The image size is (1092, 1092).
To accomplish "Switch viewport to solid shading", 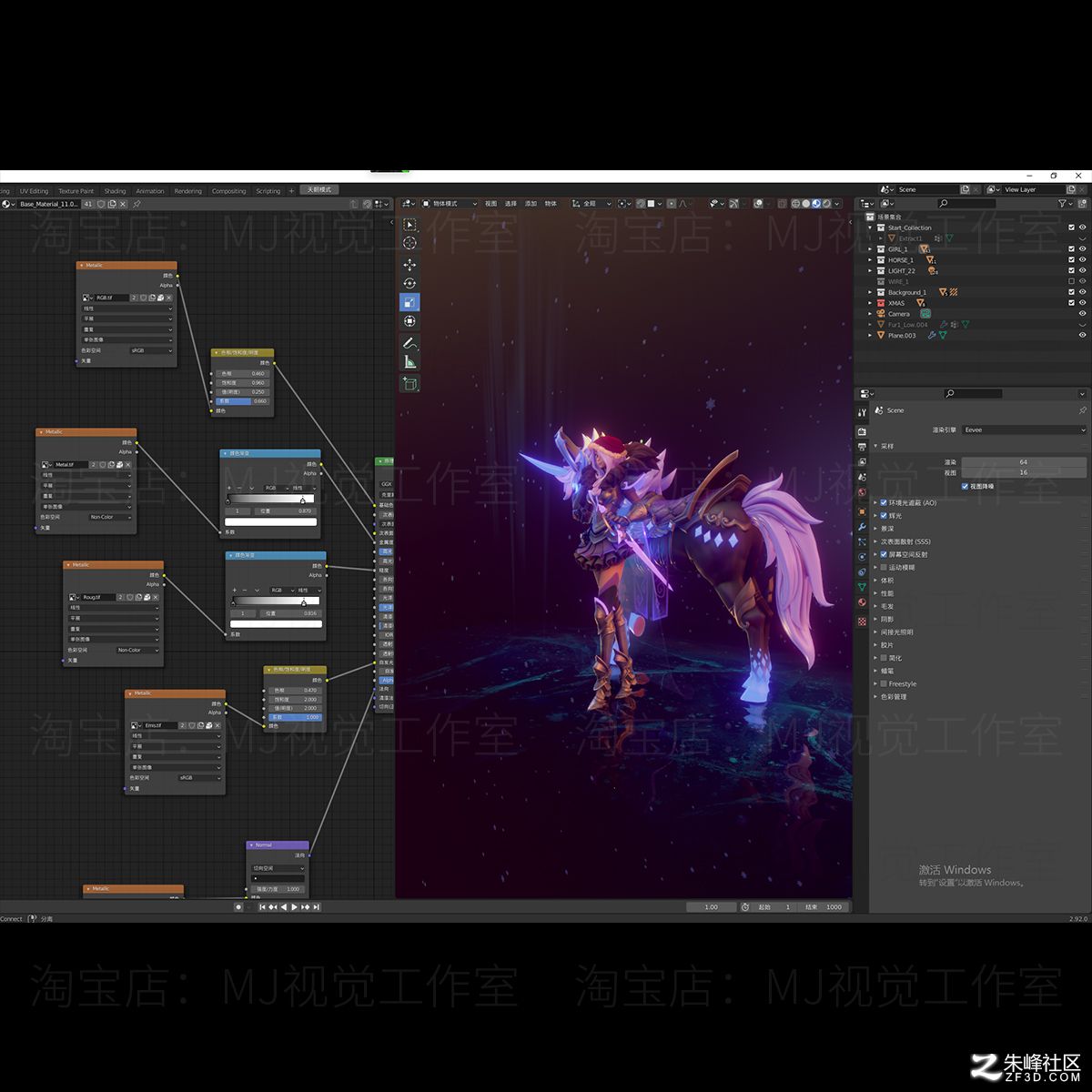I will pyautogui.click(x=806, y=204).
